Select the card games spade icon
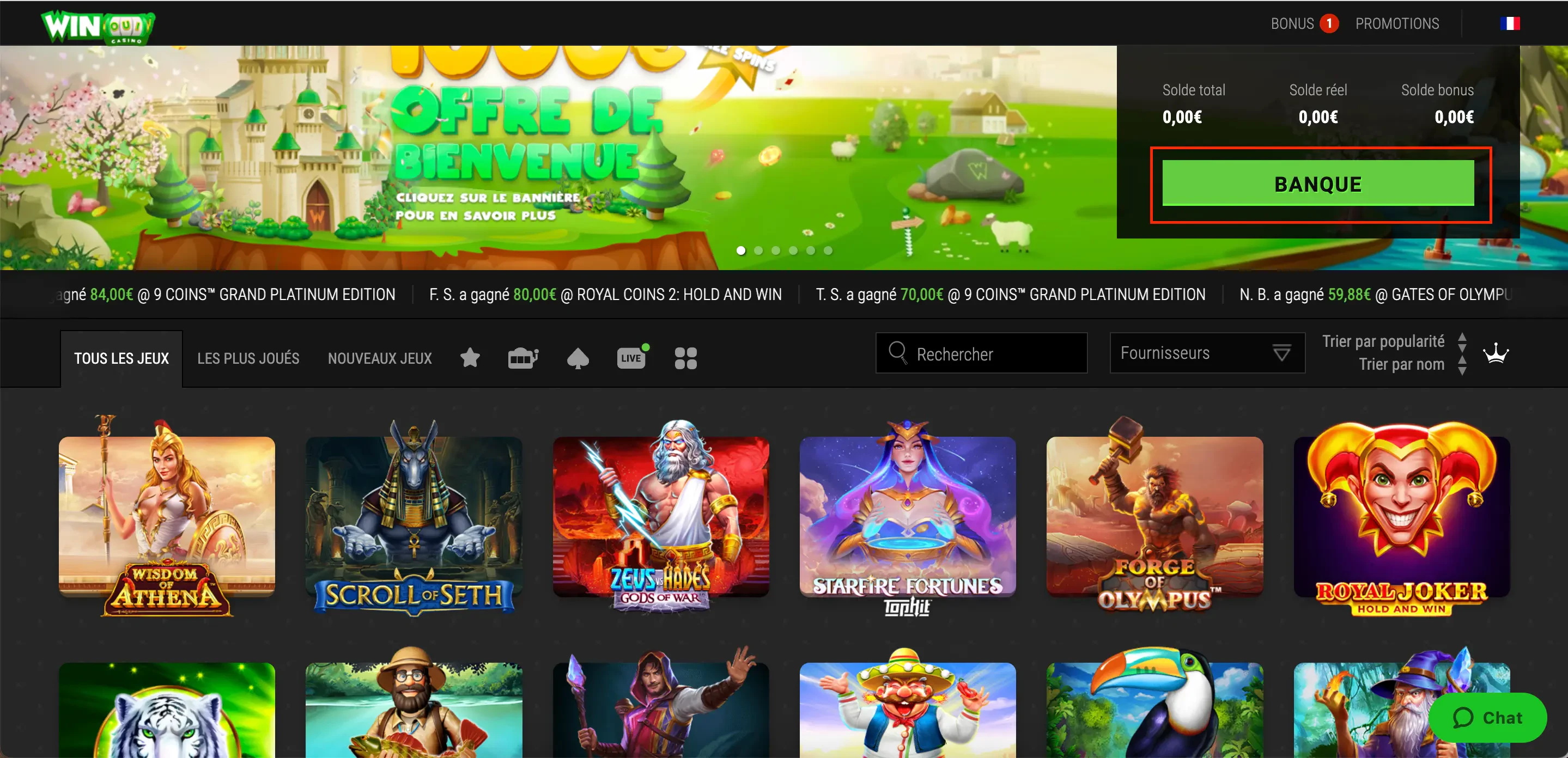The width and height of the screenshot is (1568, 758). point(578,358)
